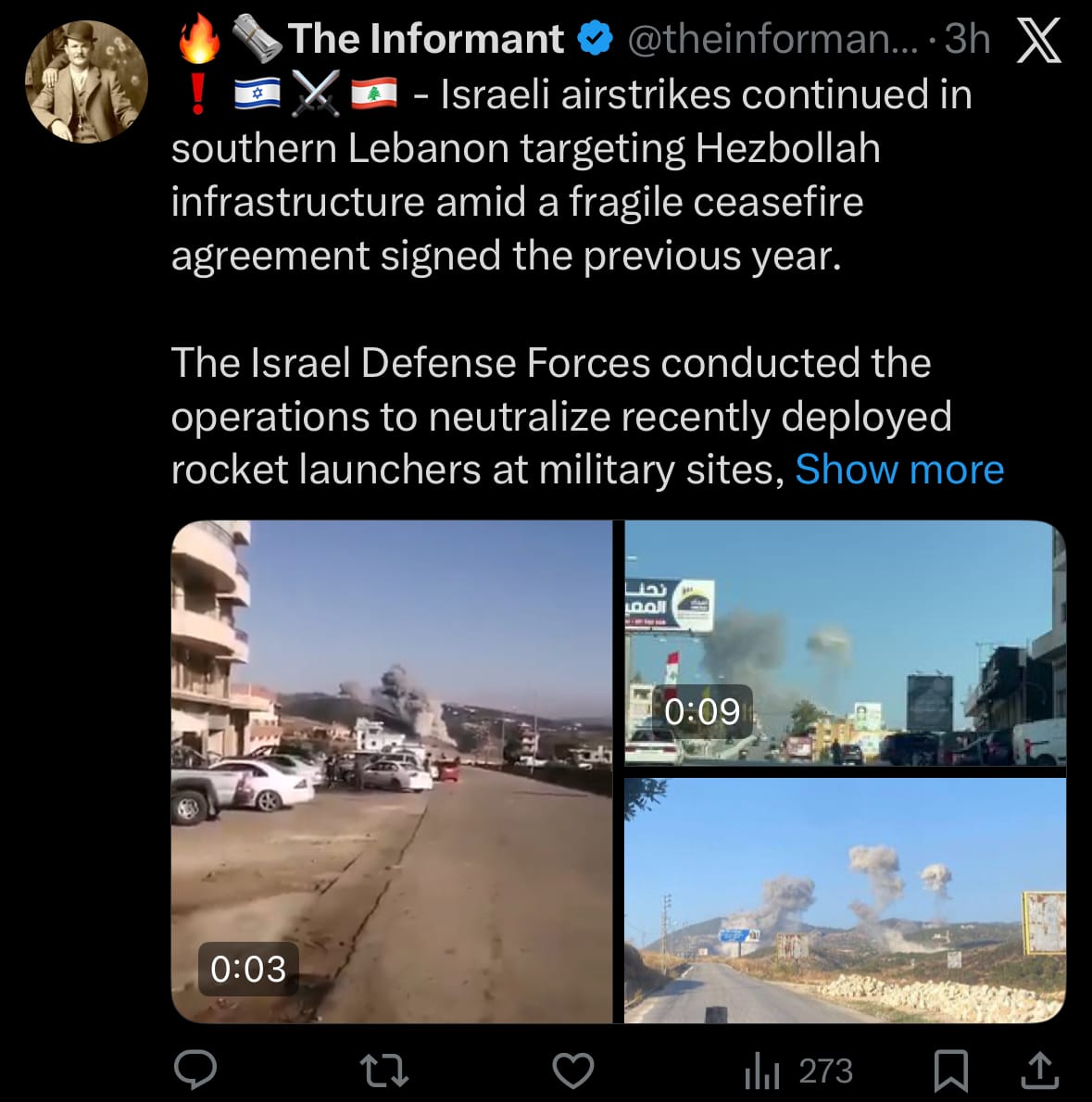Click the @theinforman handle

(x=772, y=39)
